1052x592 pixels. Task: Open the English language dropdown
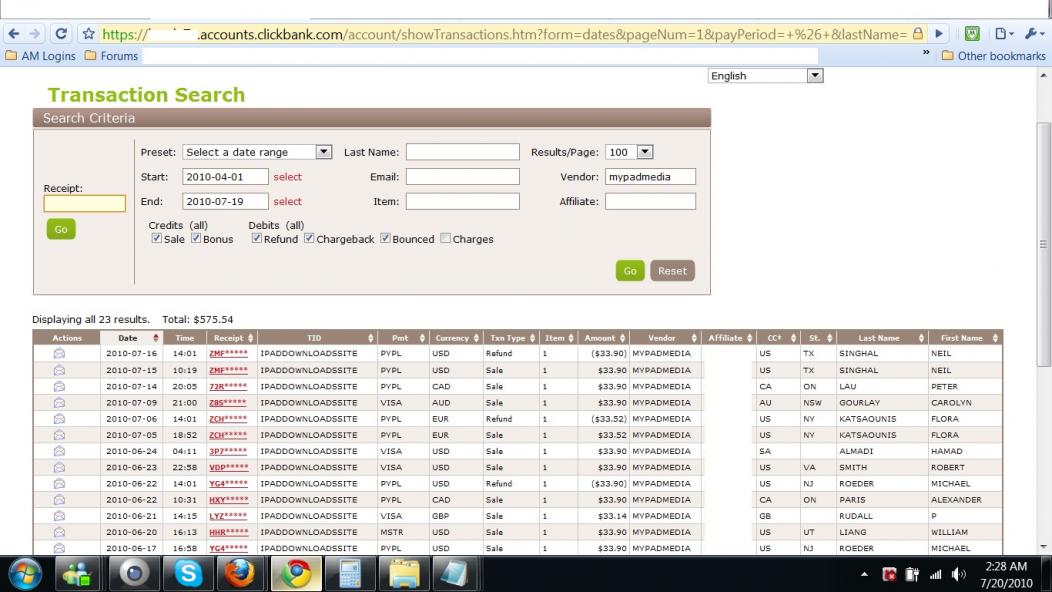[814, 76]
